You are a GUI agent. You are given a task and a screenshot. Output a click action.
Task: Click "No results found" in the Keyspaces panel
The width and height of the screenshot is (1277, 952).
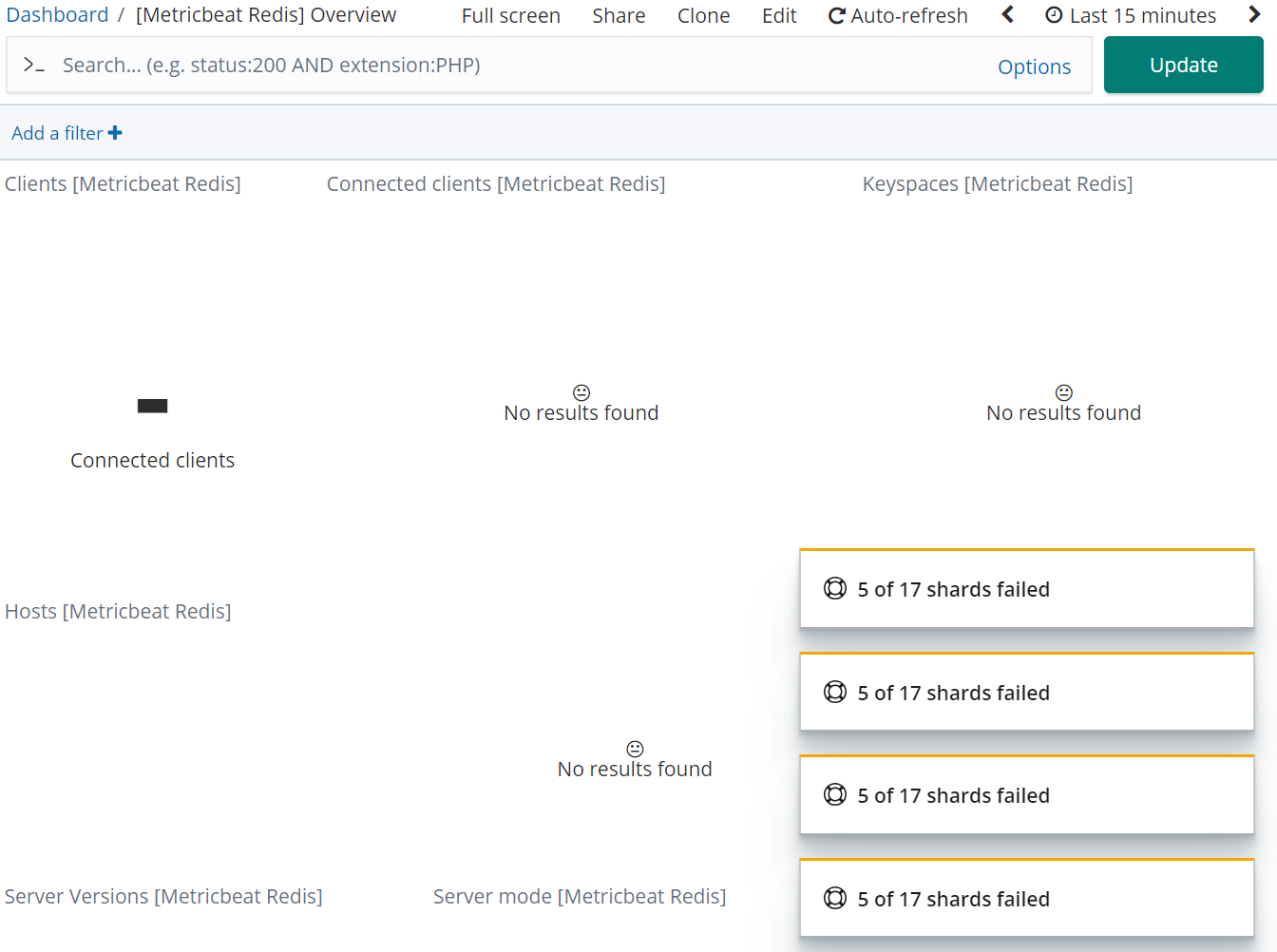point(1063,413)
